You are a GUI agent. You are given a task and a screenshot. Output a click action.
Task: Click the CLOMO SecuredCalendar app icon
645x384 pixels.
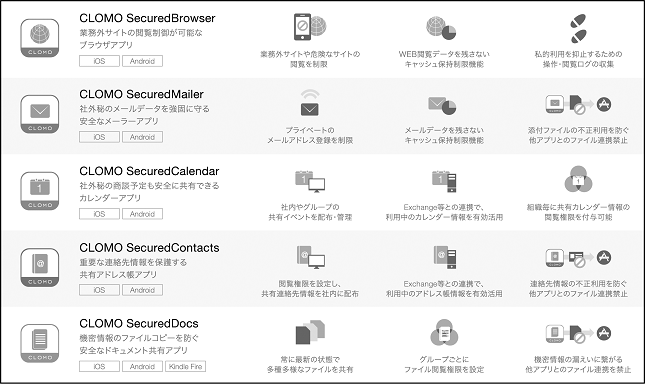40,191
